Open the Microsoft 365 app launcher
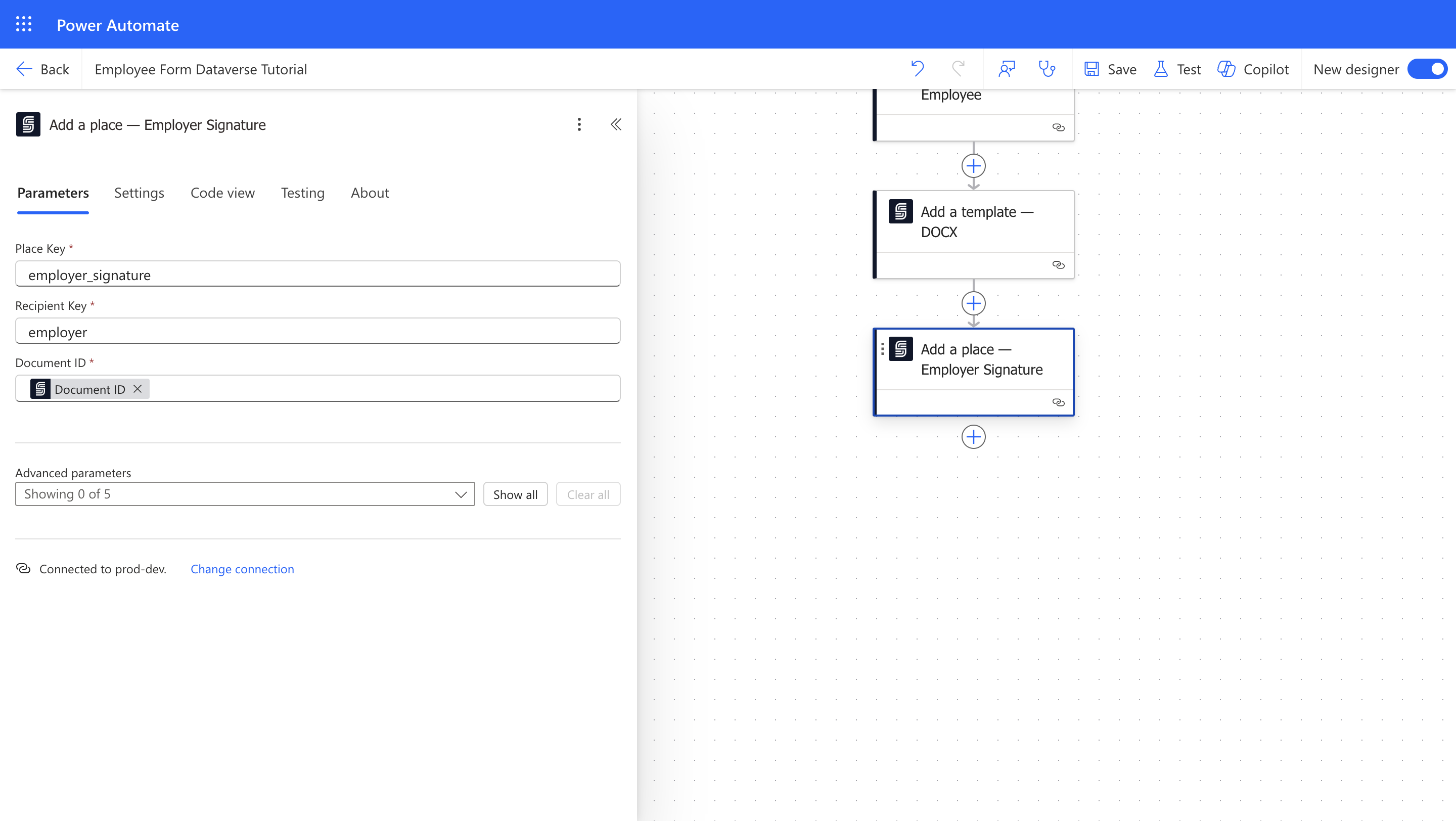 pyautogui.click(x=24, y=24)
